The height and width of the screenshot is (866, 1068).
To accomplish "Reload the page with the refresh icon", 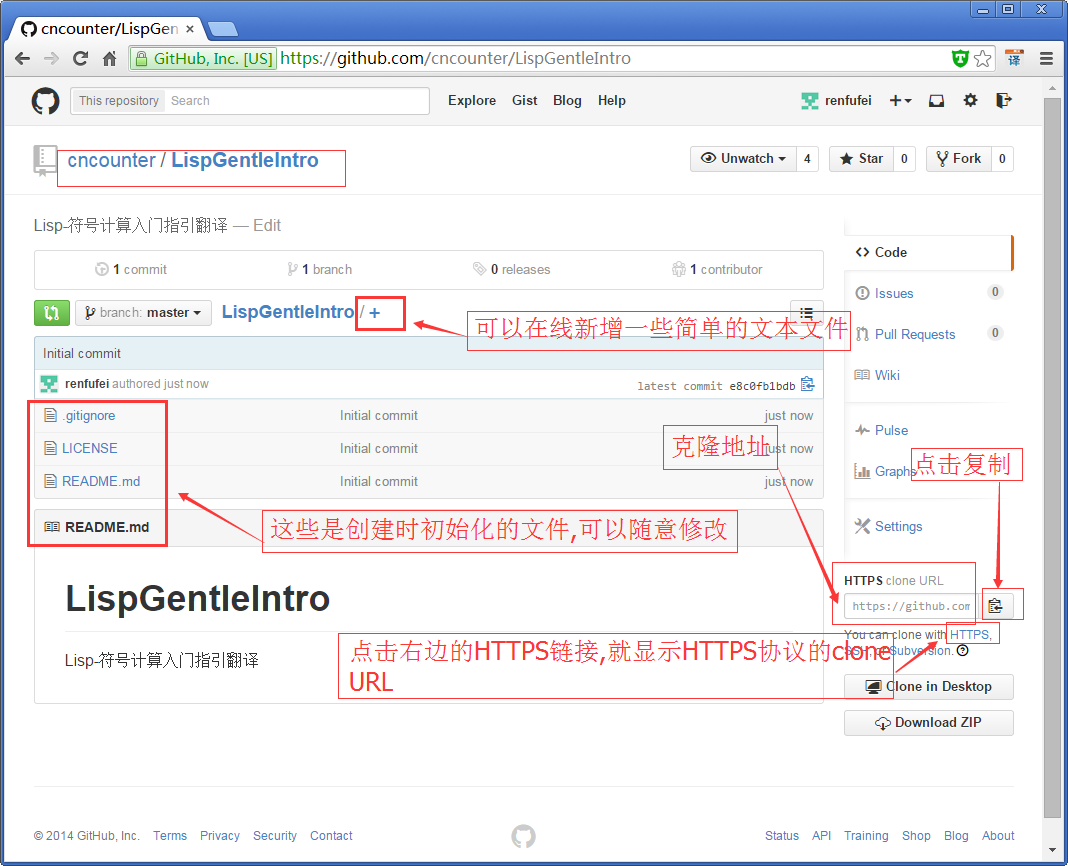I will 80,59.
